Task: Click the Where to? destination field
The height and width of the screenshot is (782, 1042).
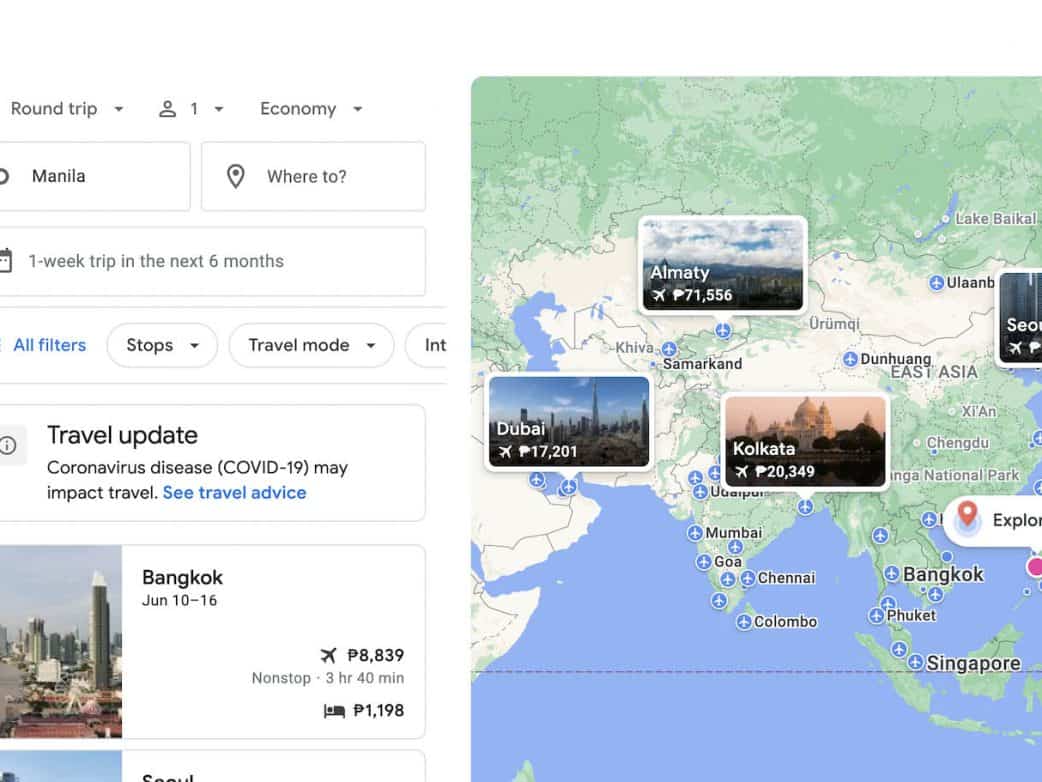Action: pos(313,176)
